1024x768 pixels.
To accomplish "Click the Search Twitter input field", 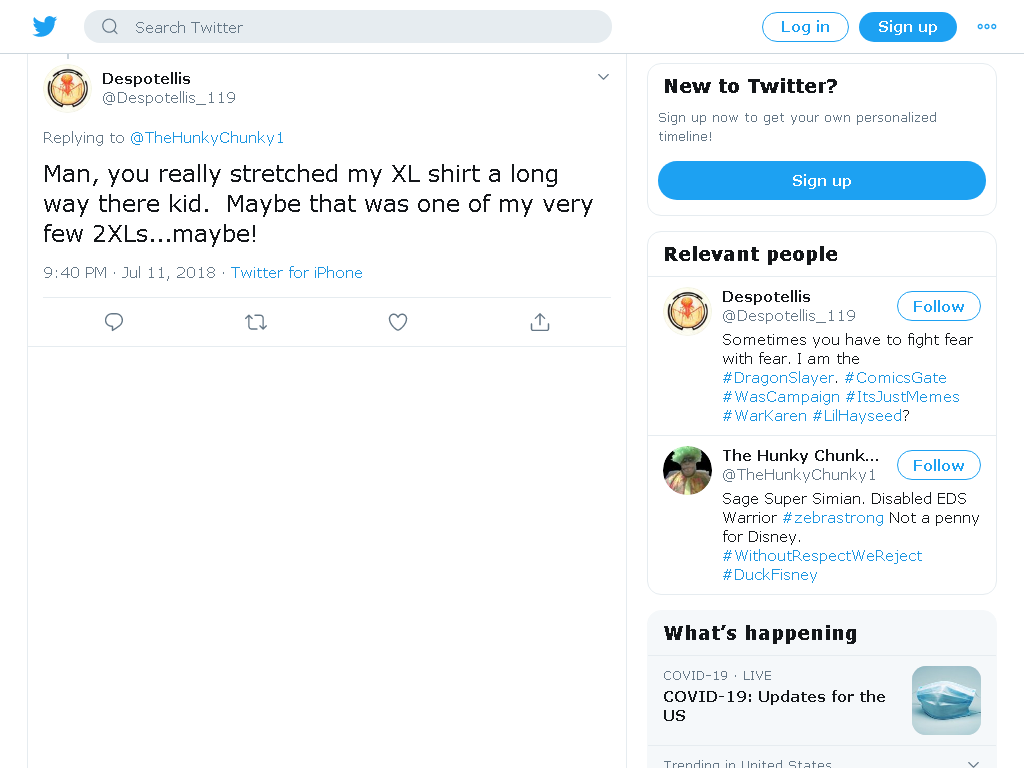I will click(x=348, y=27).
